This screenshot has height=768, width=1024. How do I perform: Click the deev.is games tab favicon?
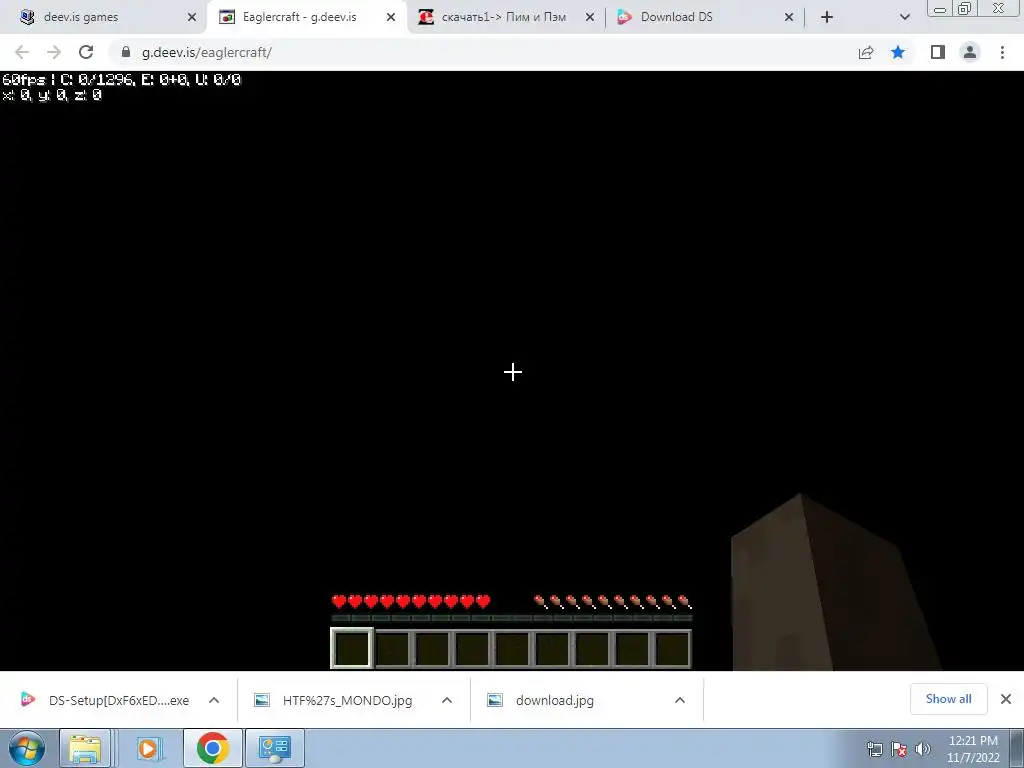(x=27, y=18)
